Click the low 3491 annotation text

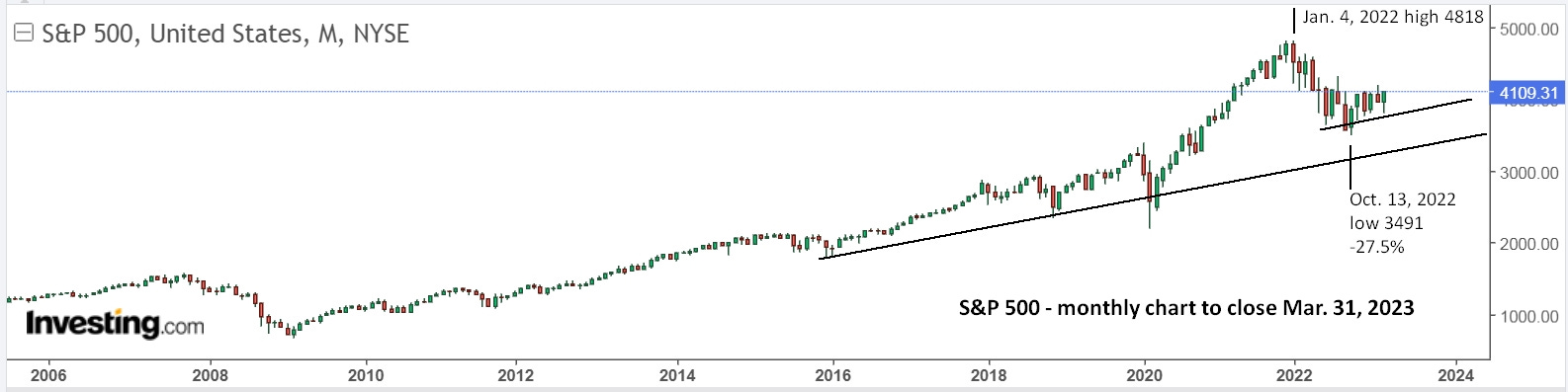1386,224
